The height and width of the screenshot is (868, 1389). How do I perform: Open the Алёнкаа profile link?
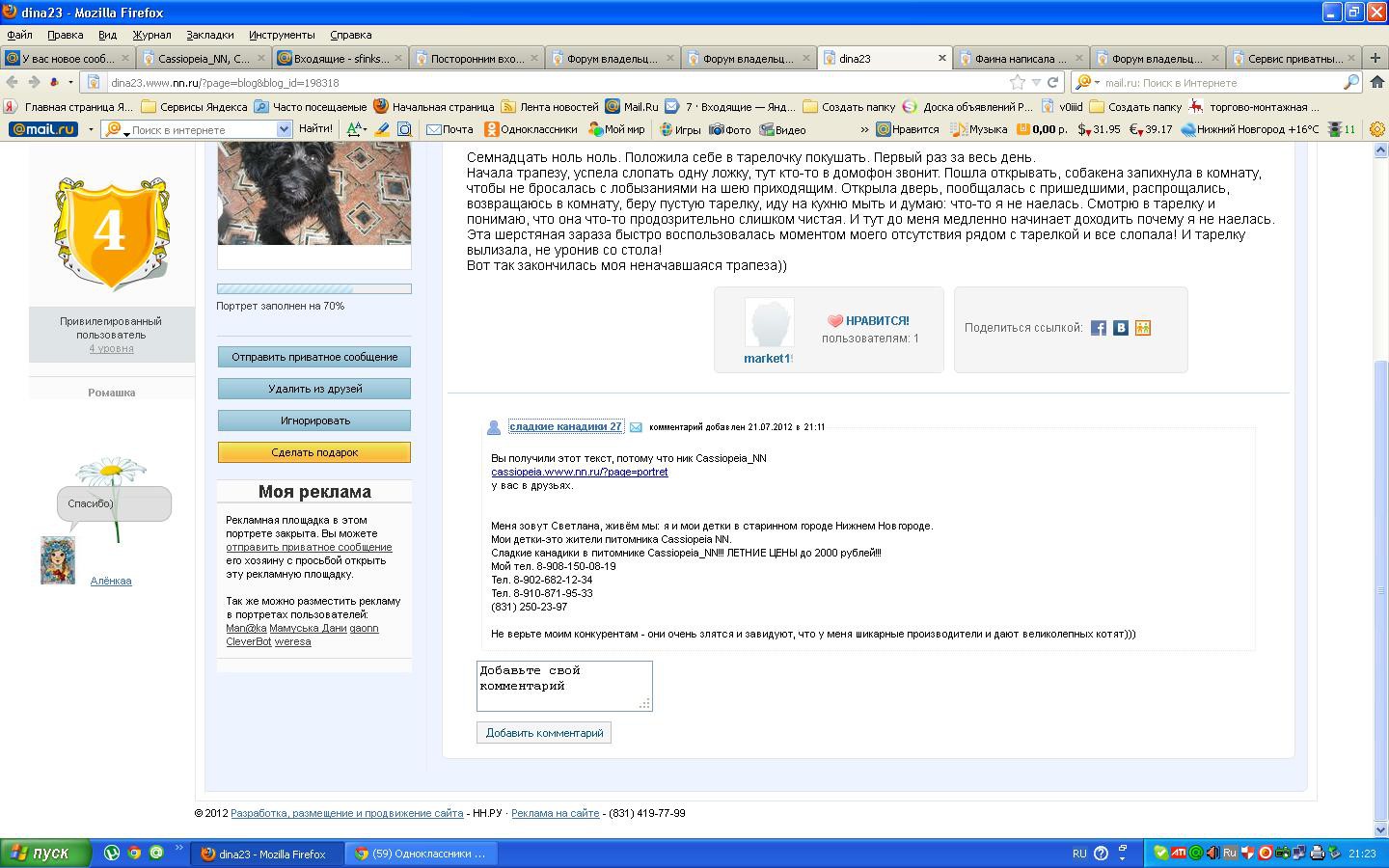tap(111, 581)
